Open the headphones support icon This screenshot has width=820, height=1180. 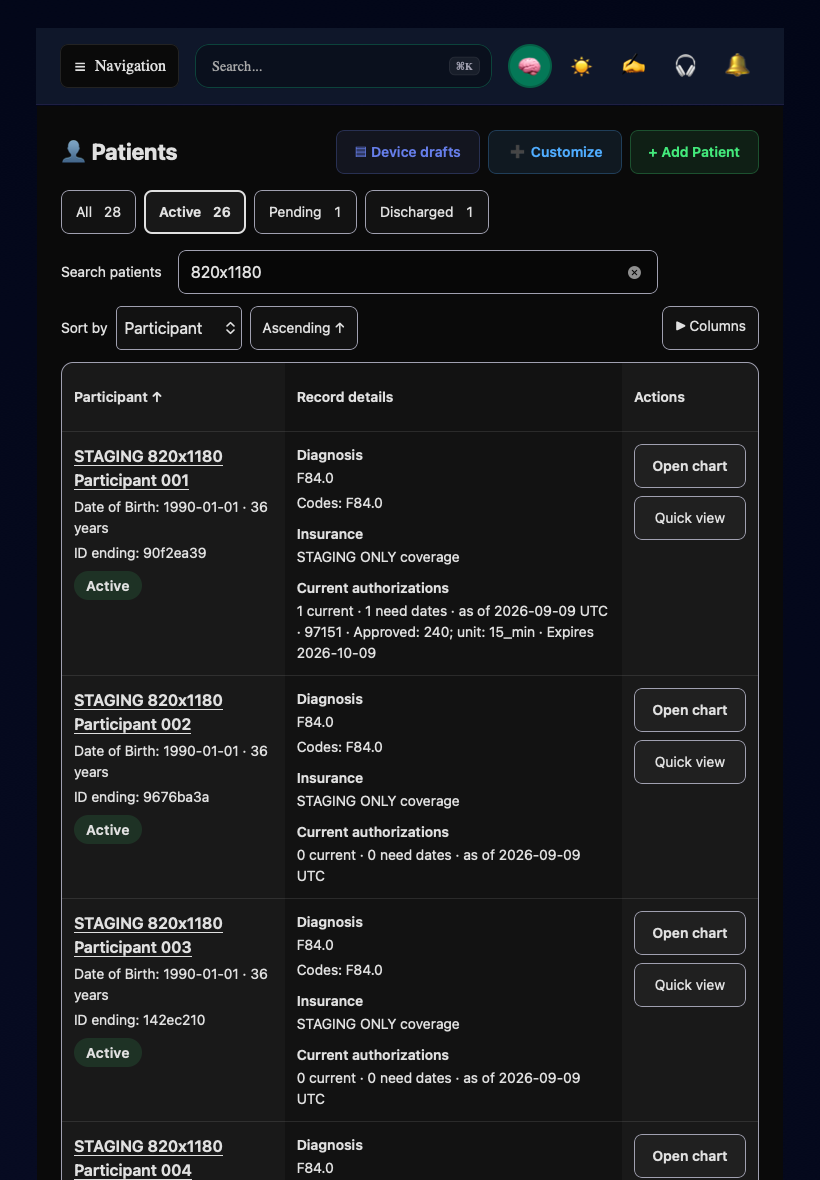tap(685, 66)
